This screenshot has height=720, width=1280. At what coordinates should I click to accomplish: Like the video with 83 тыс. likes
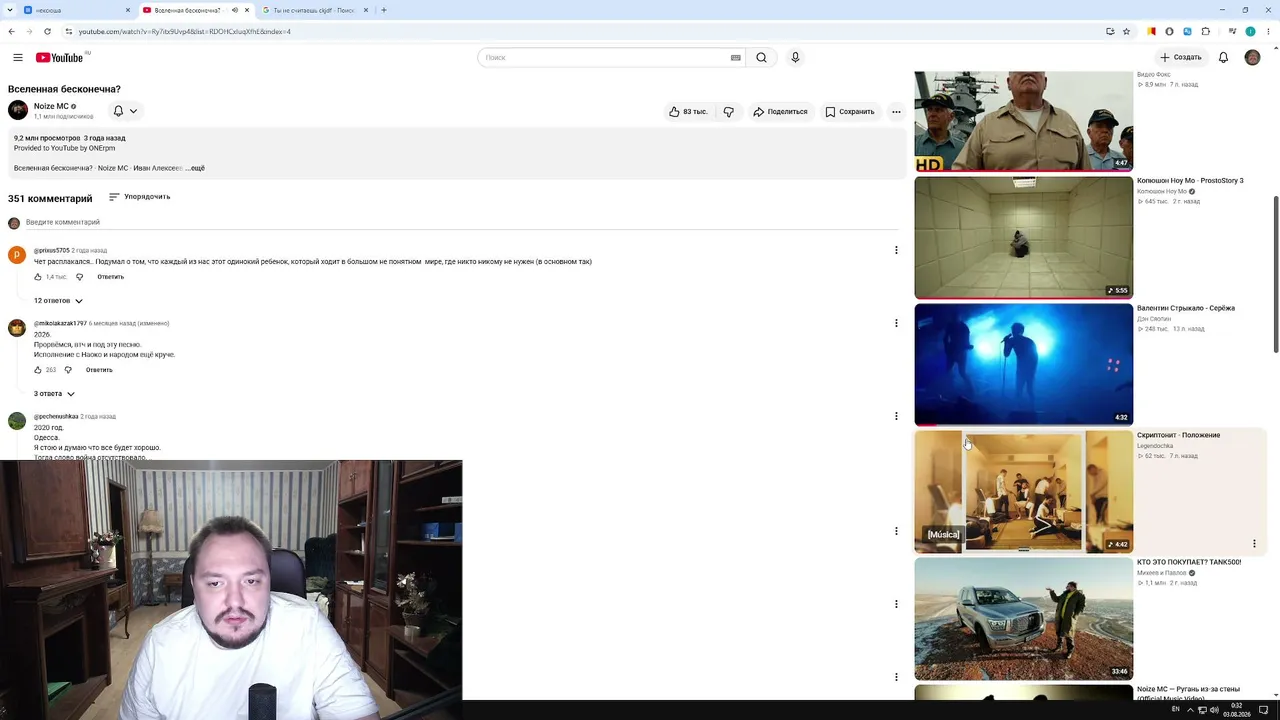point(688,112)
